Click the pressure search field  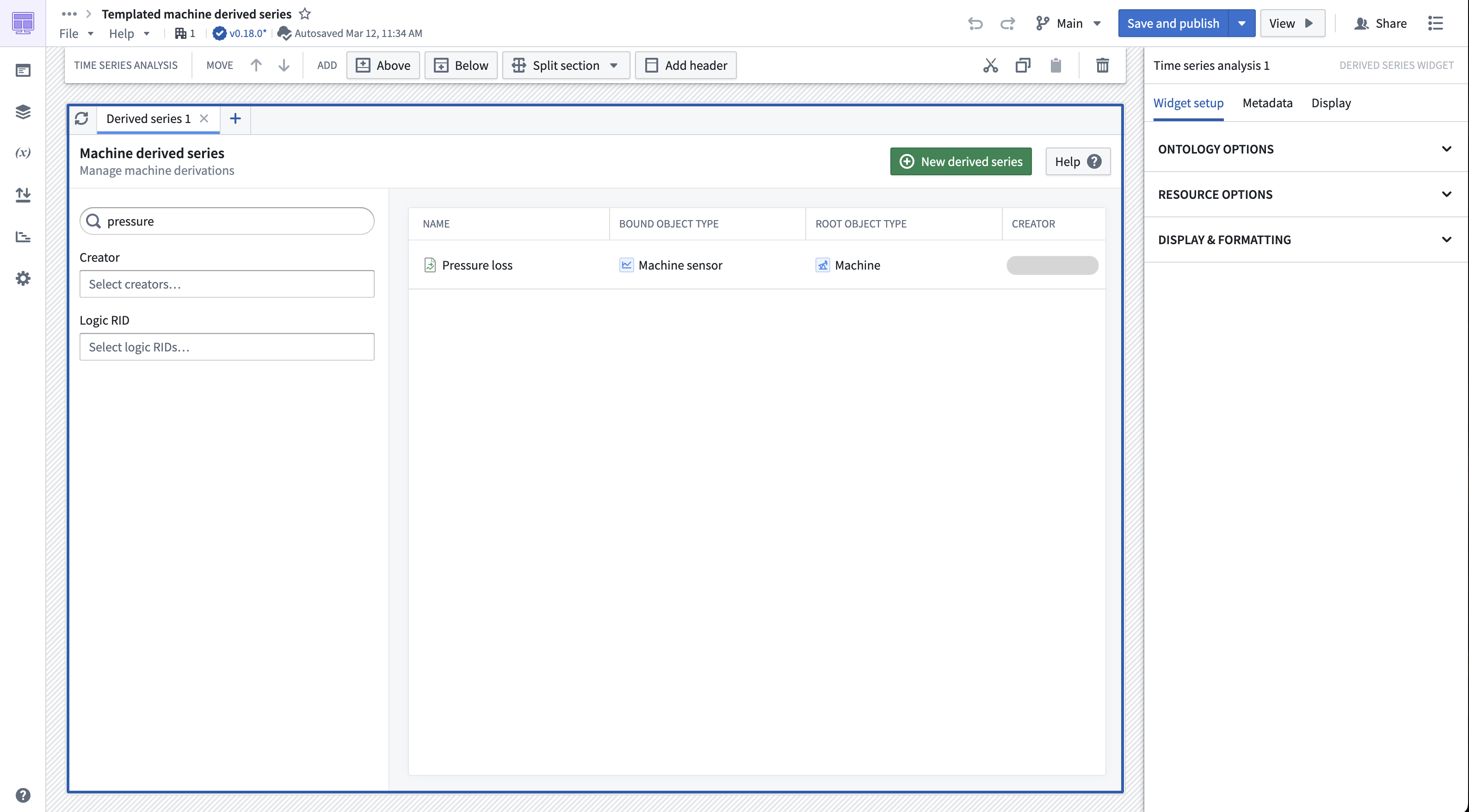click(227, 221)
